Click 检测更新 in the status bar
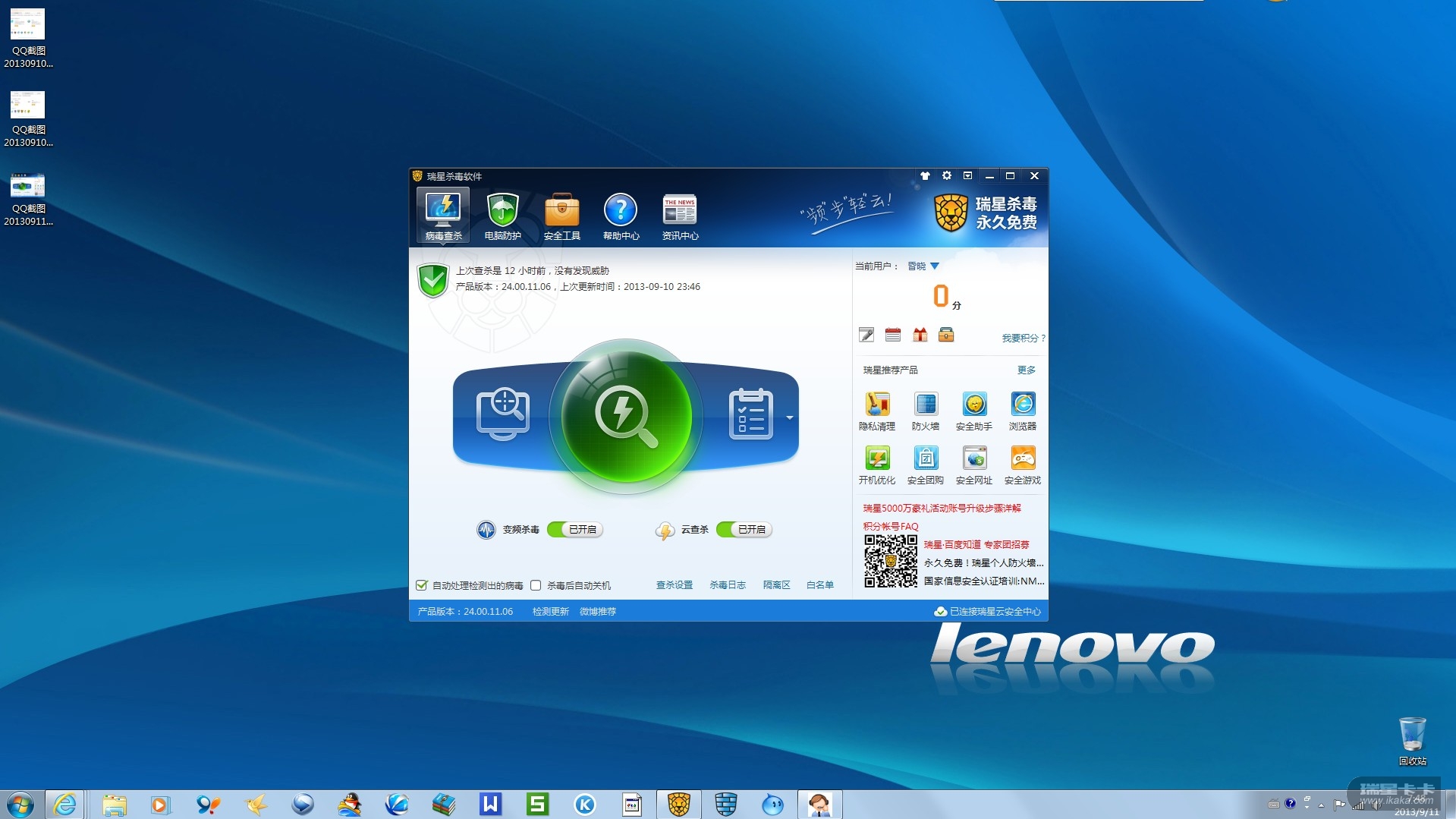The image size is (1456, 819). pyautogui.click(x=550, y=612)
